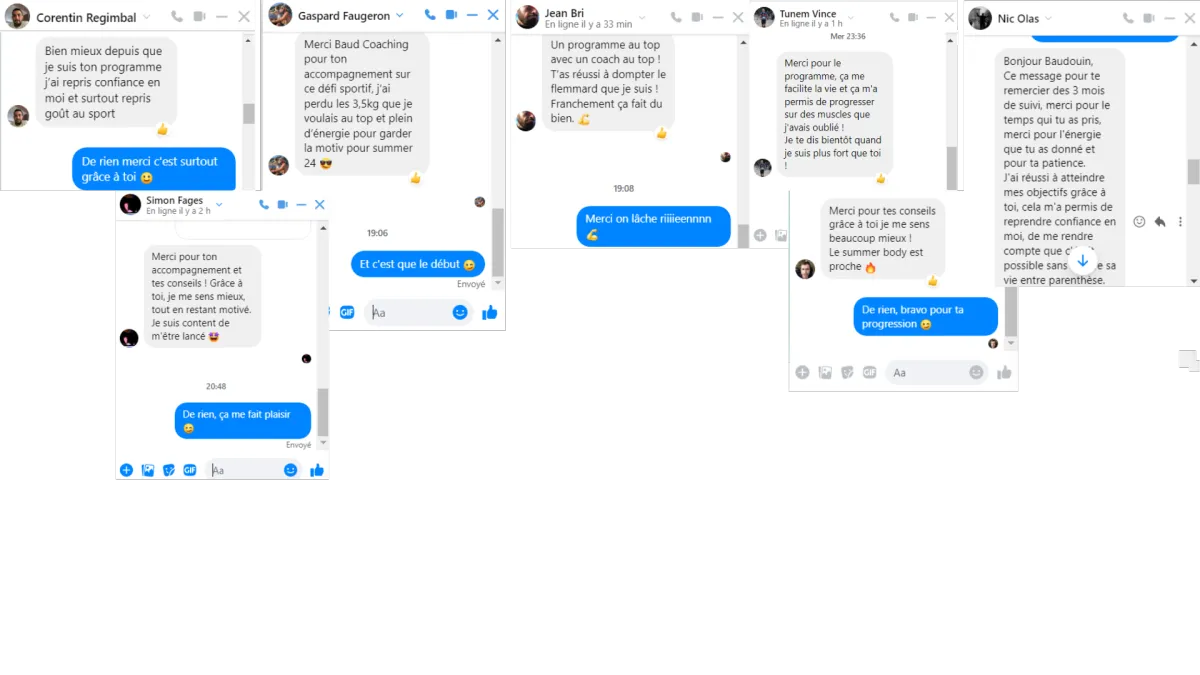Screen dimensions: 1200x675
Task: Start a video call with Jean Bri
Action: click(697, 17)
